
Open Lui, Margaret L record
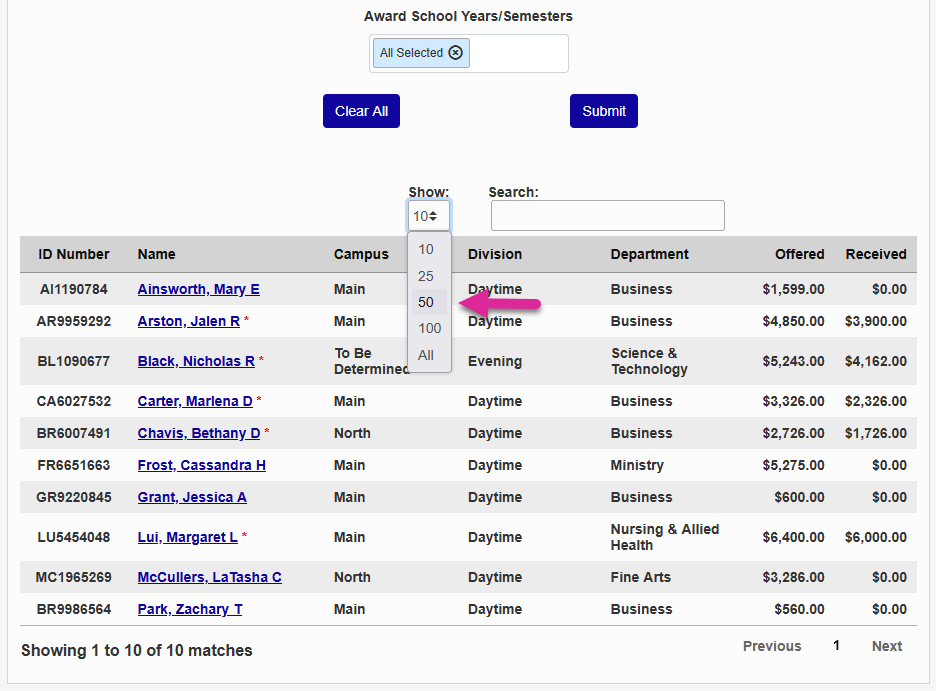[x=187, y=537]
